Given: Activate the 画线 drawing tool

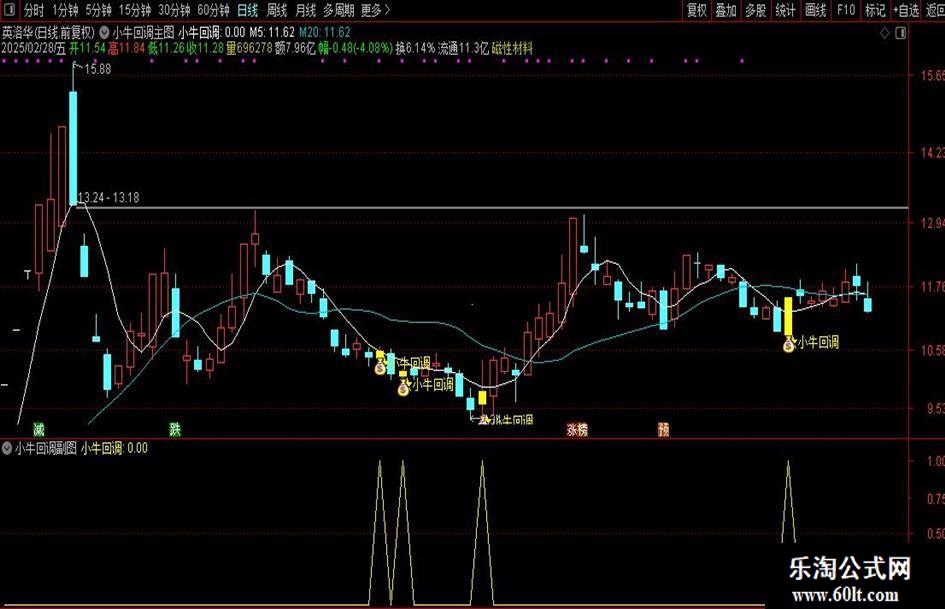Looking at the screenshot, I should [815, 10].
